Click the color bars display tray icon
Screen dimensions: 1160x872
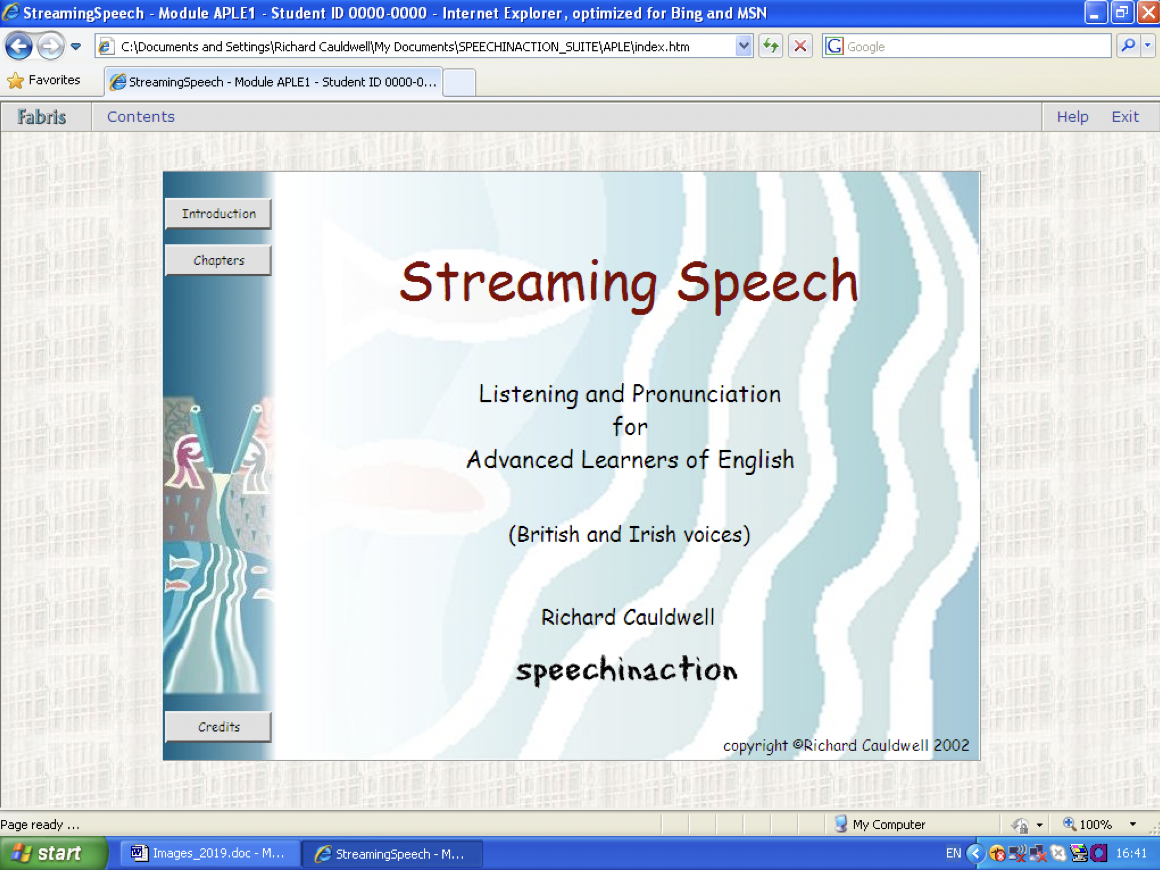pos(1079,854)
